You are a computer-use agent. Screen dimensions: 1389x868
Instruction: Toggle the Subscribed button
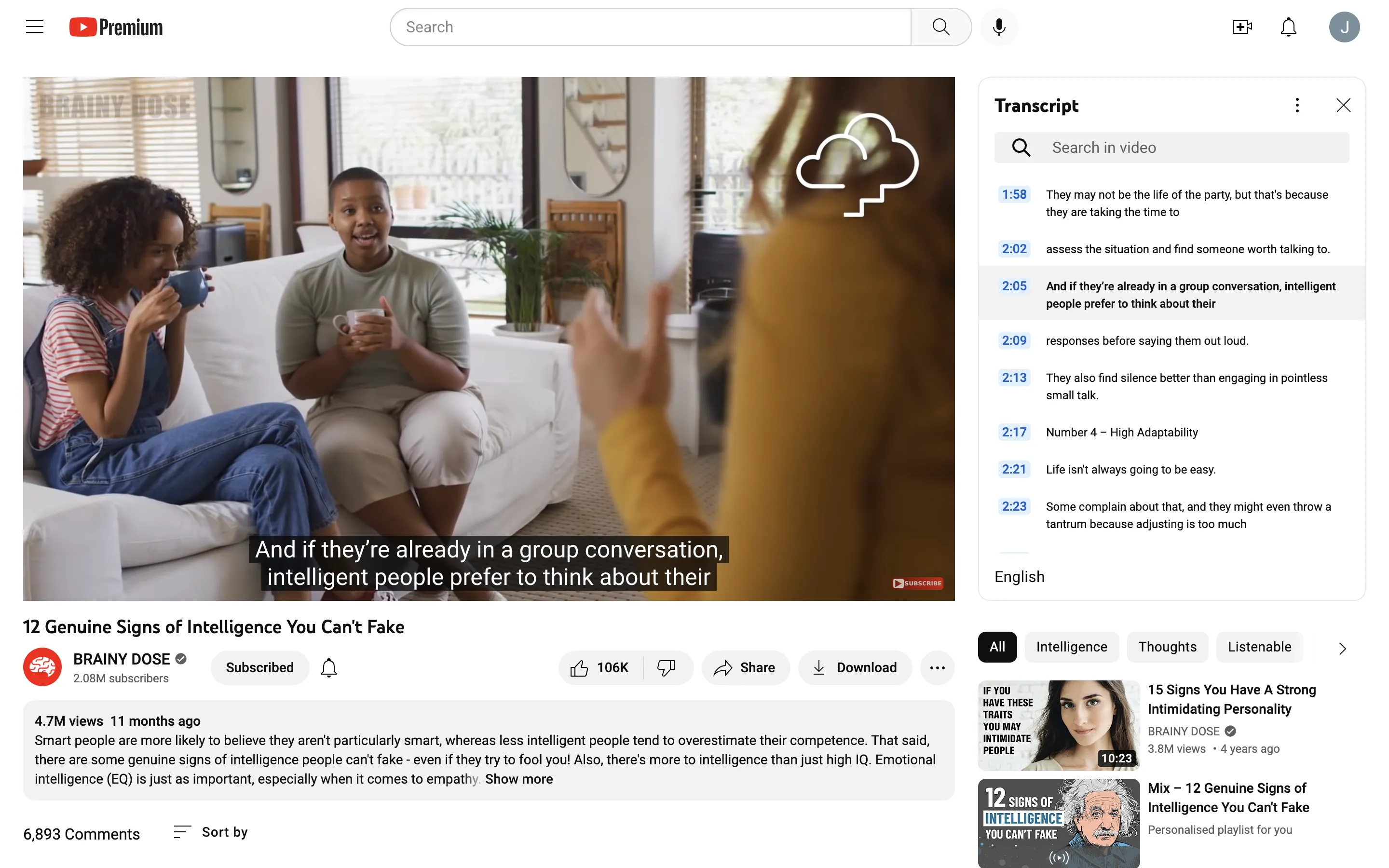point(259,668)
